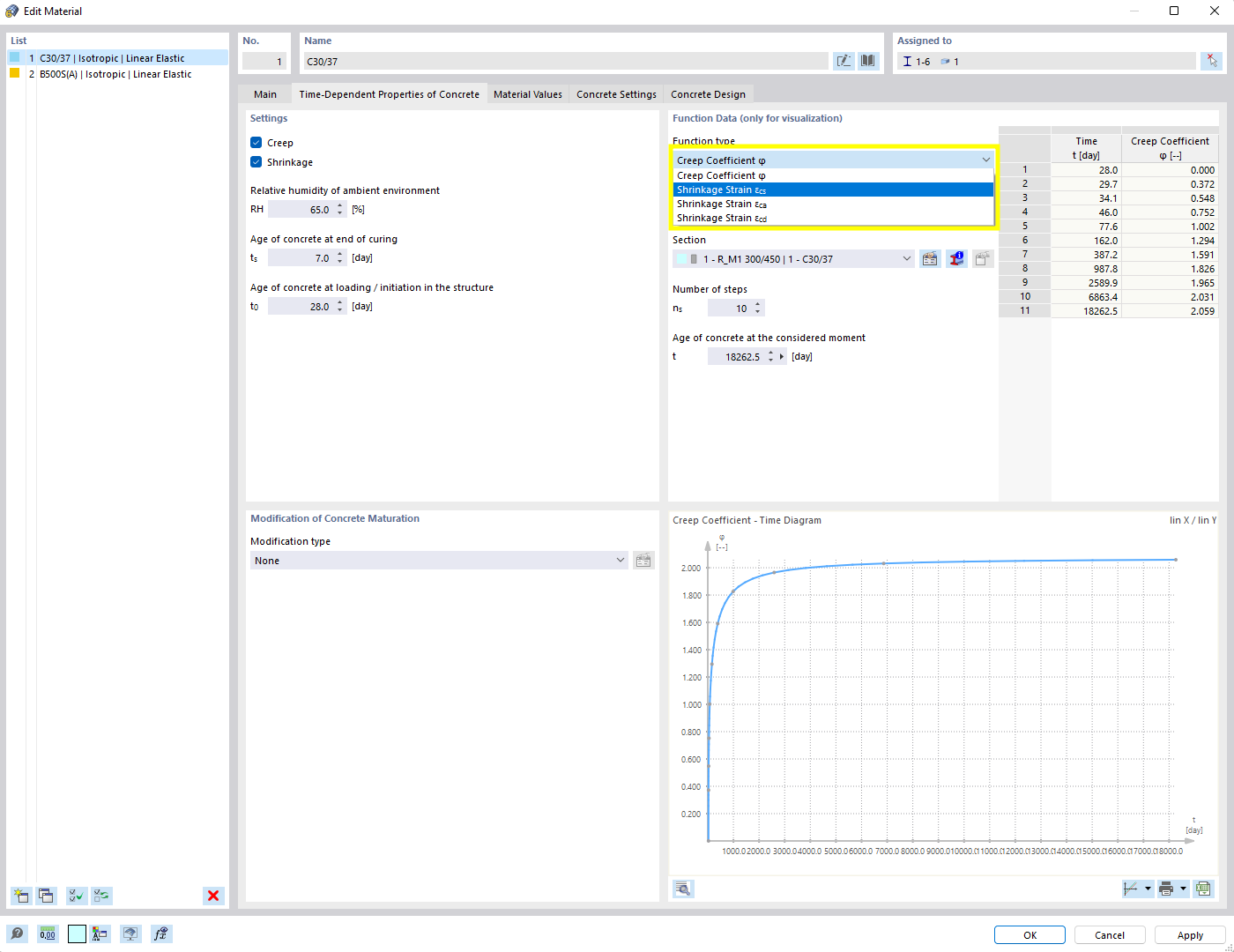Screen dimensions: 1234x952
Task: Disable the Creep checkbox
Action: [x=256, y=142]
